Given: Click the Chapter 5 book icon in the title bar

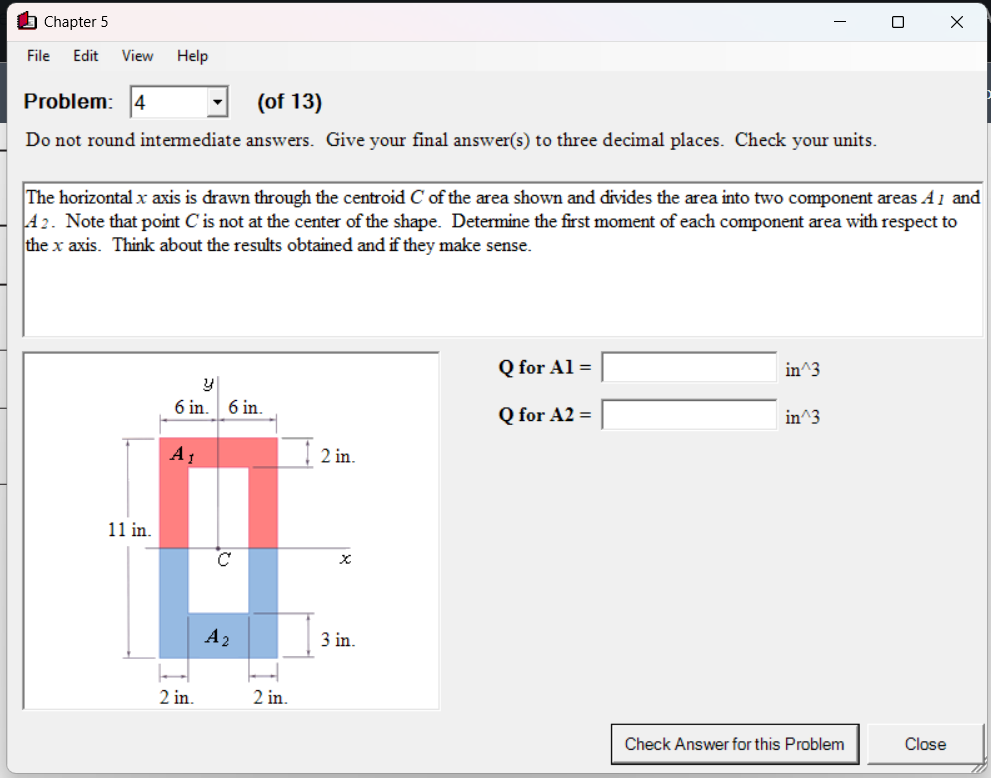Looking at the screenshot, I should (x=27, y=21).
